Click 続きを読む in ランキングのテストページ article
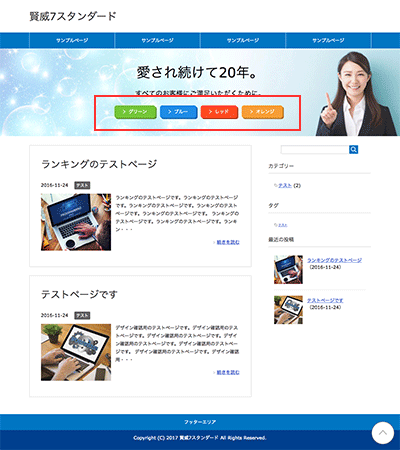The image size is (400, 450). pyautogui.click(x=228, y=242)
